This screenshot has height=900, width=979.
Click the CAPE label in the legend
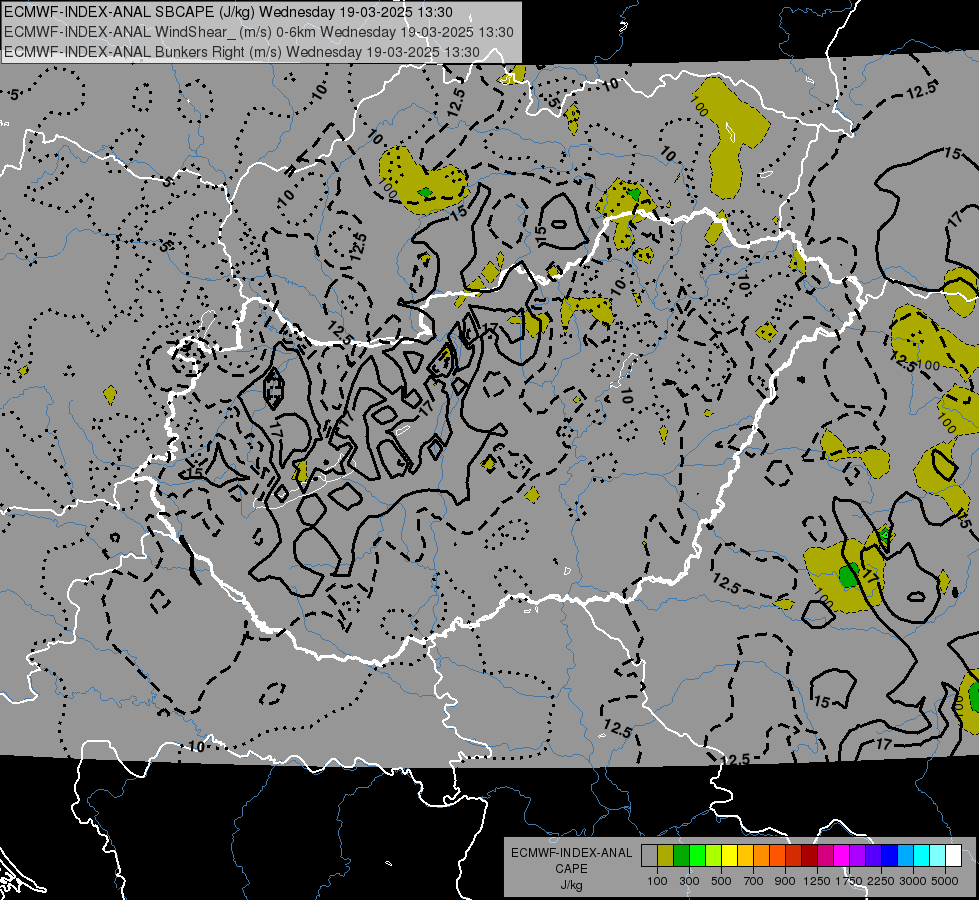[x=571, y=869]
